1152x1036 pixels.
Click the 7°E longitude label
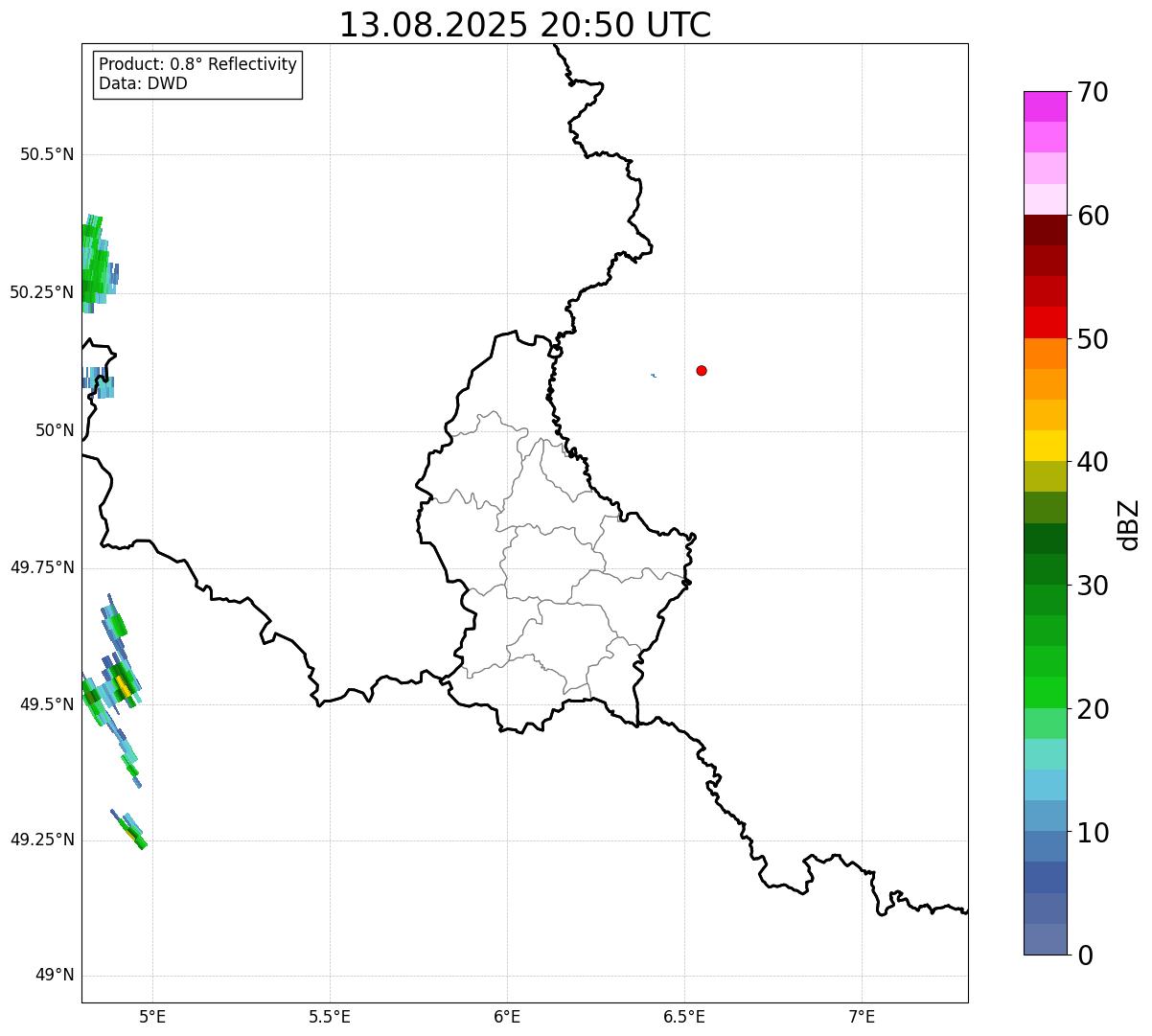click(862, 1017)
